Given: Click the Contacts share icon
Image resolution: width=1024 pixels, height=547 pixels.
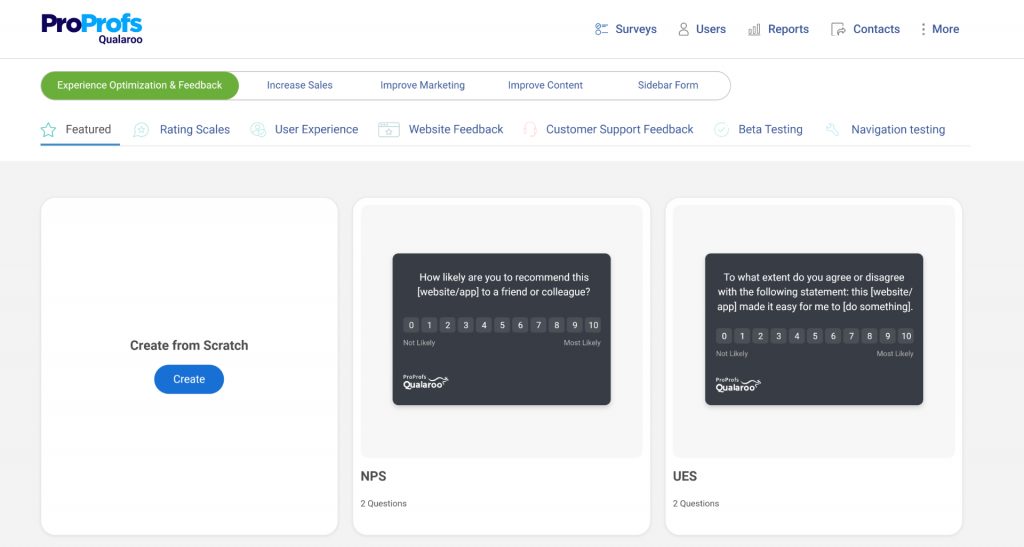Looking at the screenshot, I should point(838,29).
